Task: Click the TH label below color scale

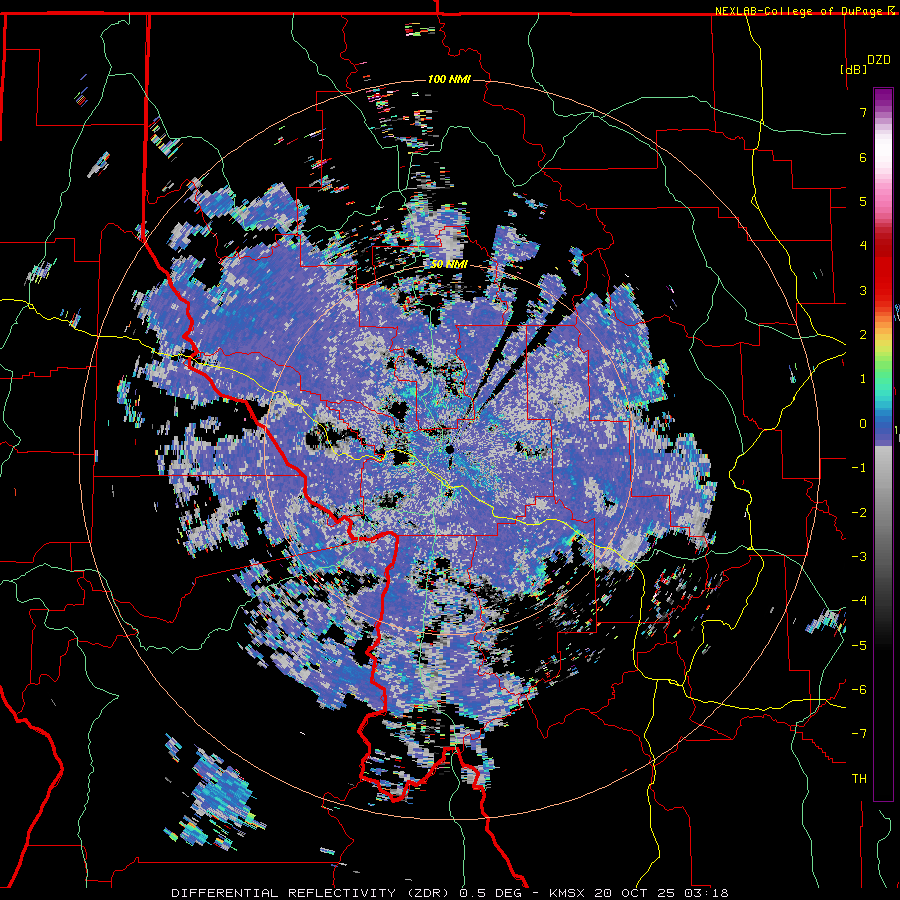Action: pyautogui.click(x=859, y=779)
